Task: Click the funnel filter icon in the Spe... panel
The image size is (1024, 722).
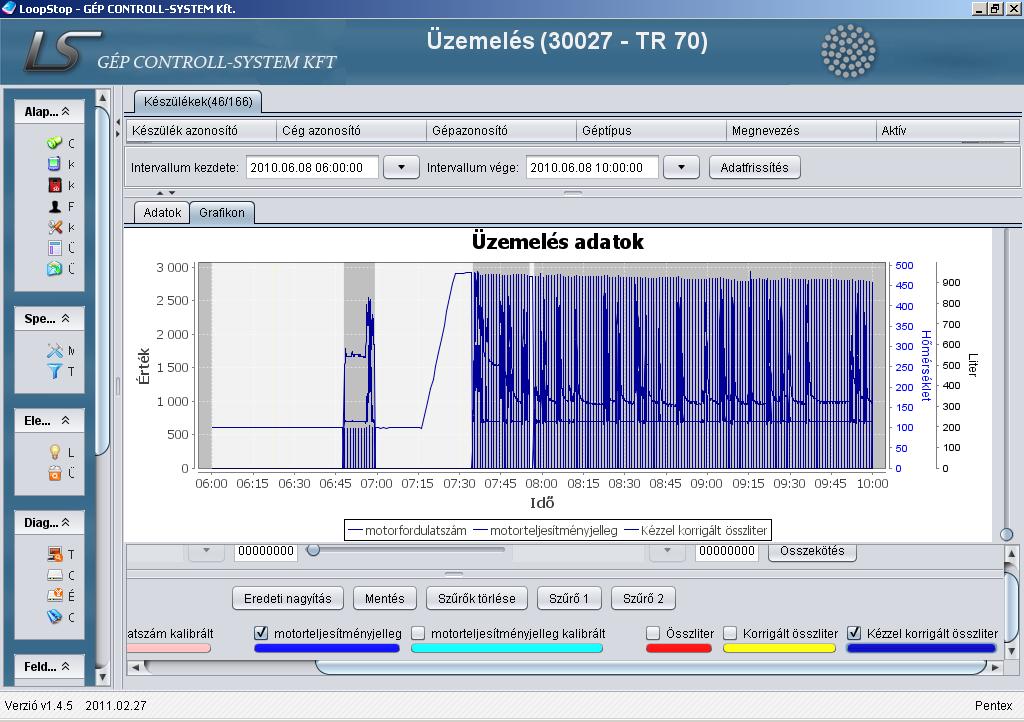Action: pyautogui.click(x=55, y=371)
